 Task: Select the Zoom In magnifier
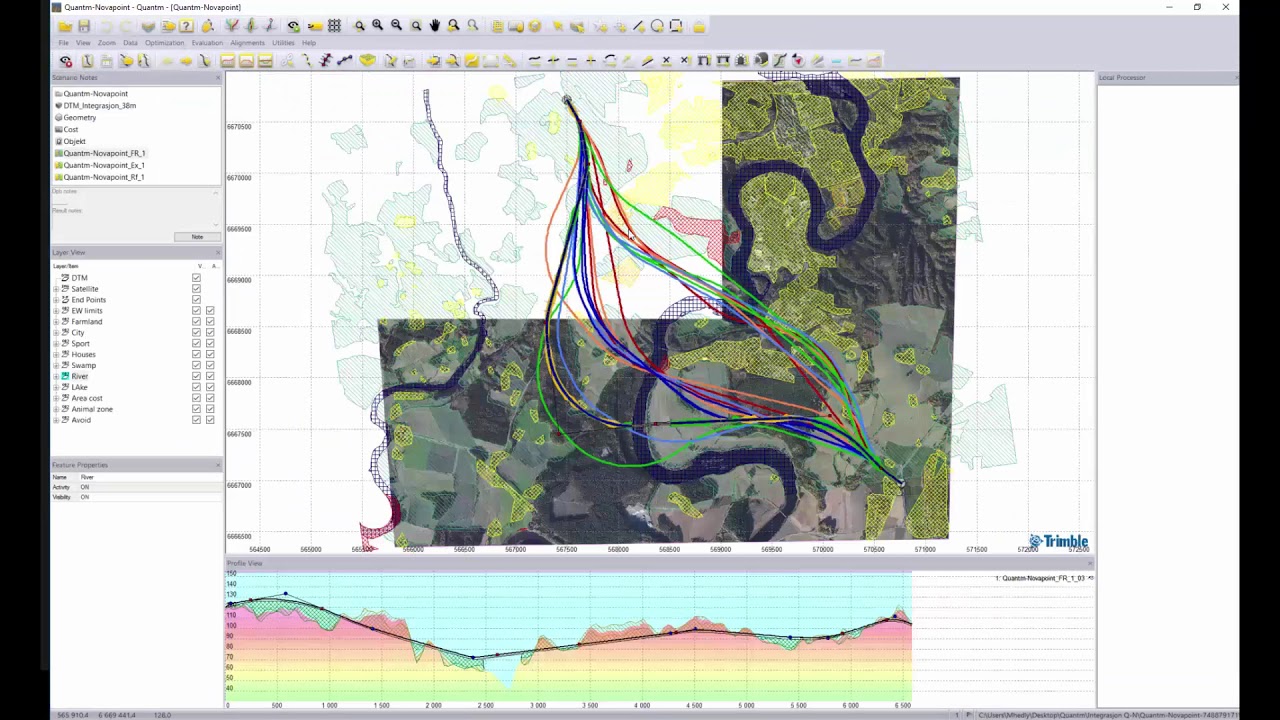[x=378, y=26]
